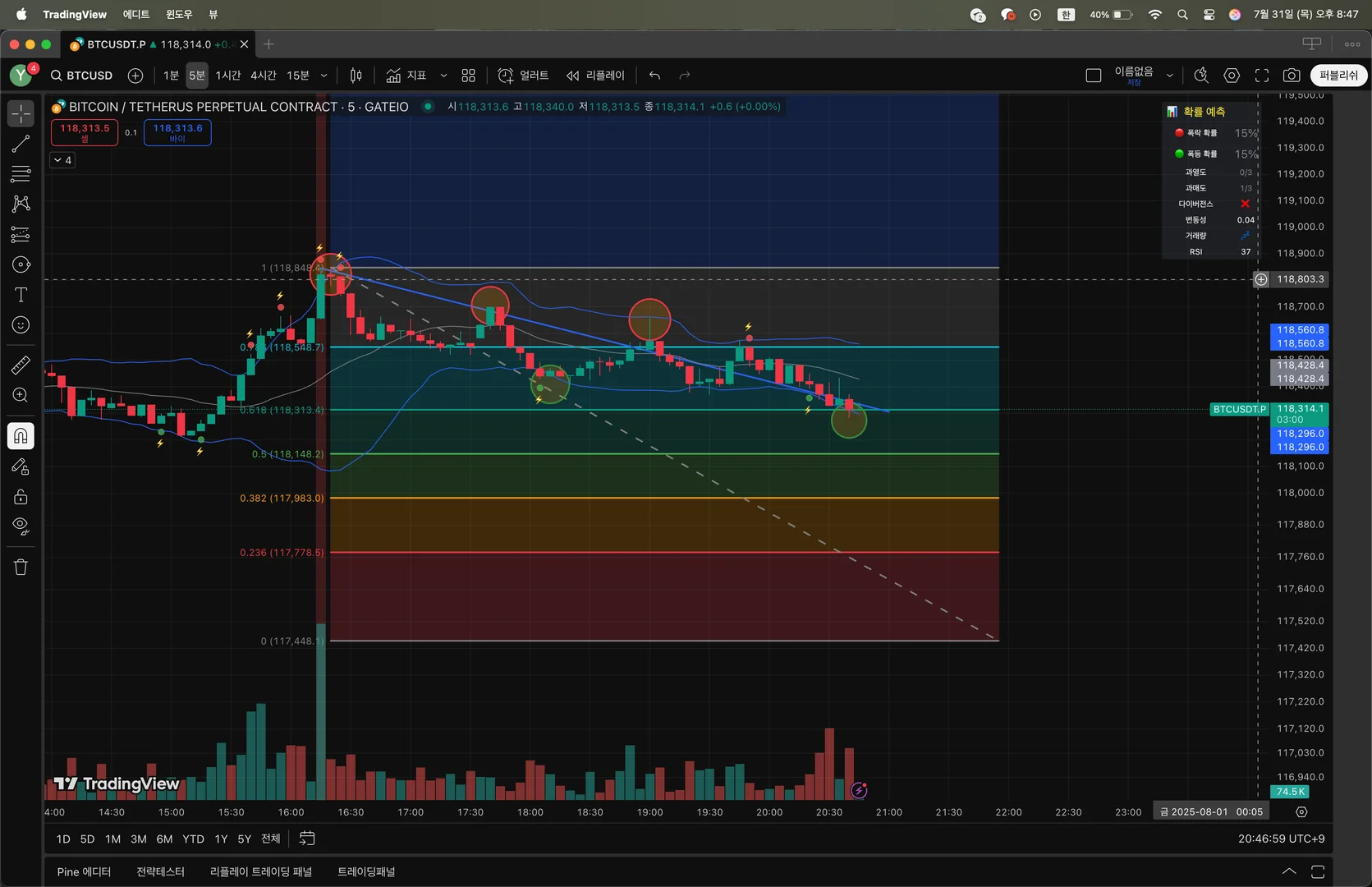
Task: Select the trend line drawing tool
Action: 21,144
